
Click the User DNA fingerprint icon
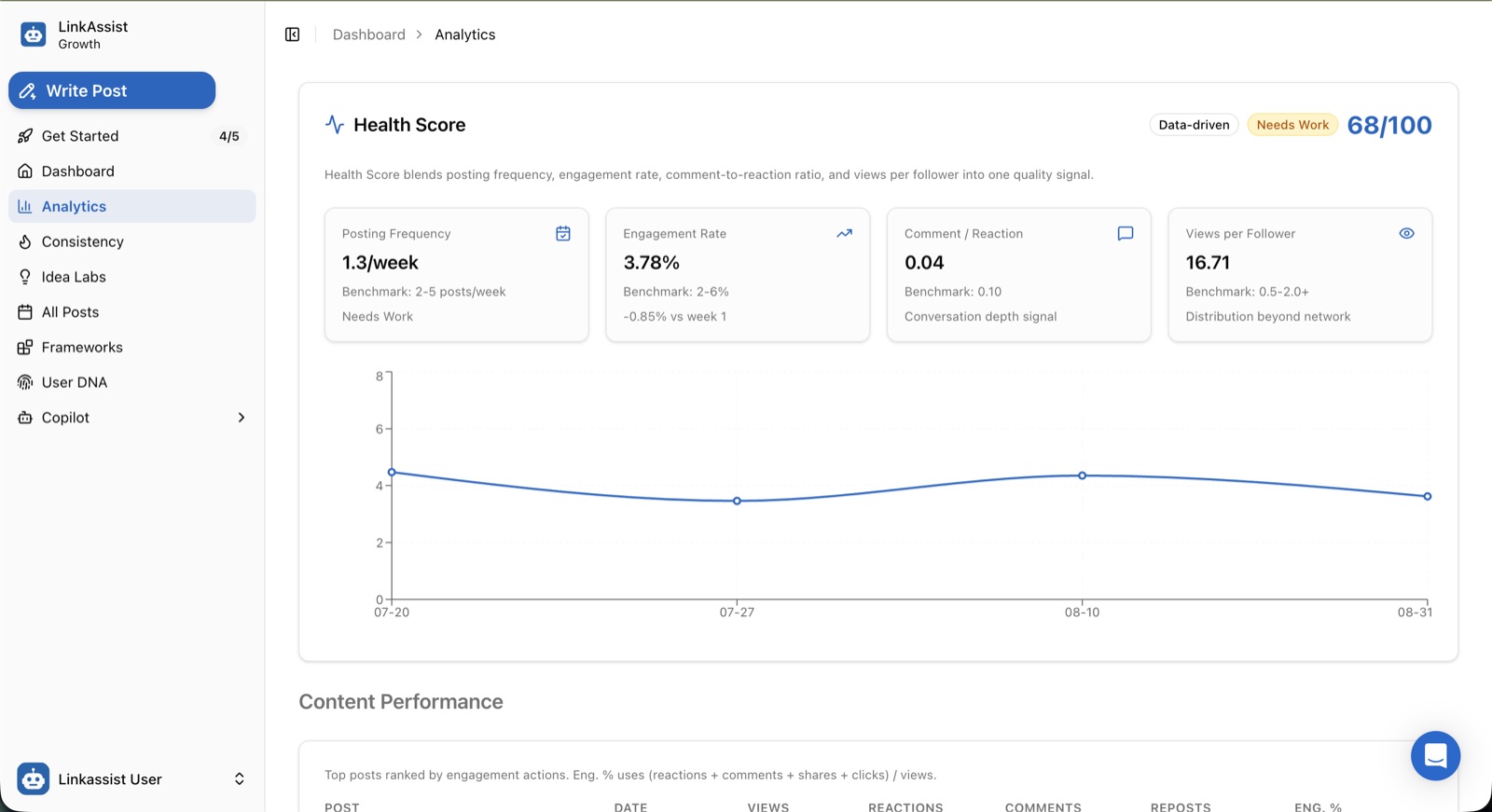coord(25,382)
